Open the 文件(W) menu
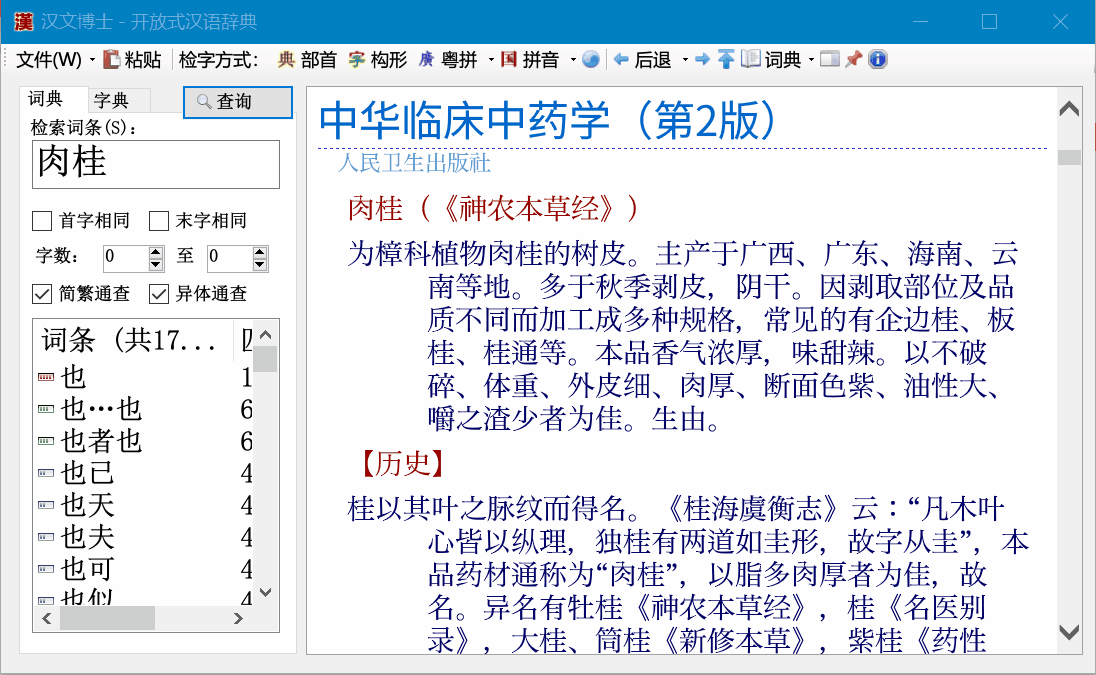The image size is (1096, 675). coord(48,60)
